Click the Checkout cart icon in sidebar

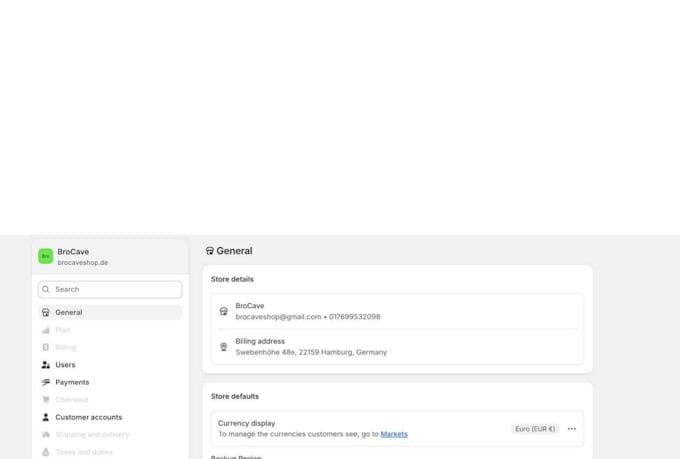[x=46, y=400]
